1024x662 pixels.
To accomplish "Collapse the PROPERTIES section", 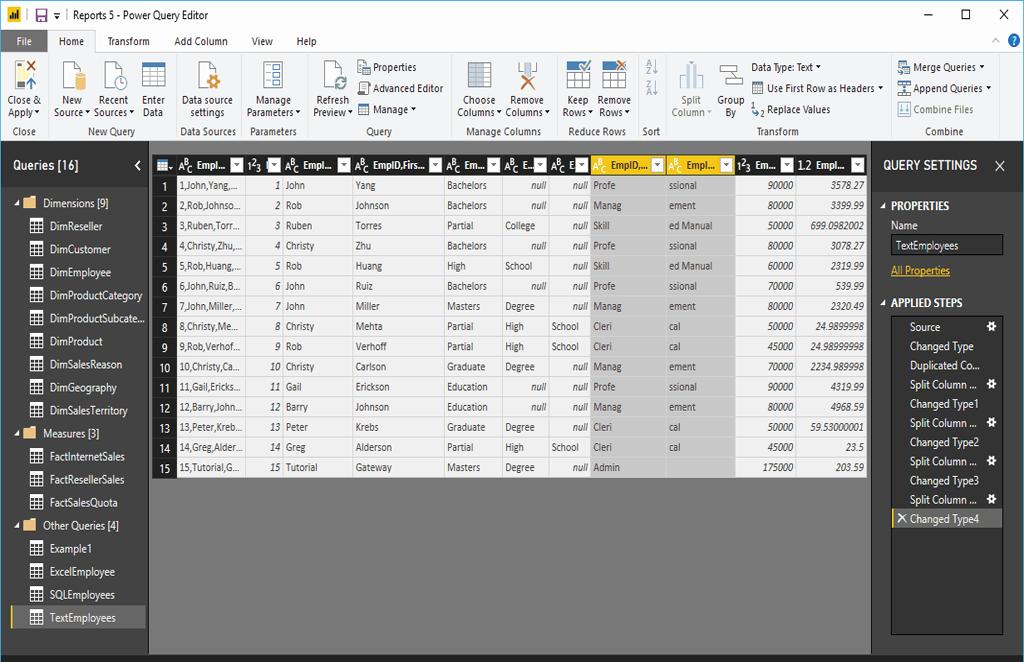I will 883,206.
